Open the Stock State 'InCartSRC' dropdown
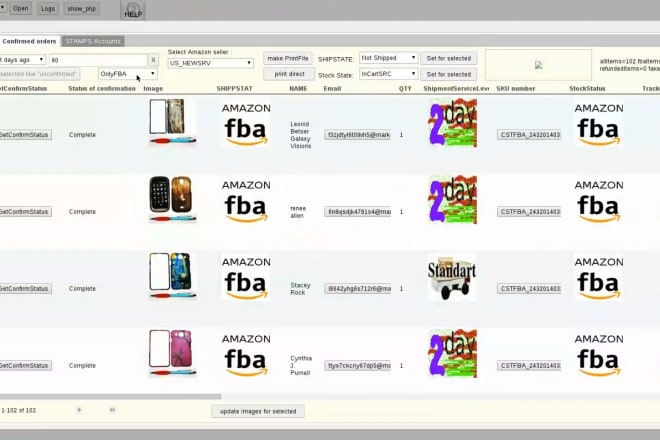660x440 pixels. coord(388,74)
